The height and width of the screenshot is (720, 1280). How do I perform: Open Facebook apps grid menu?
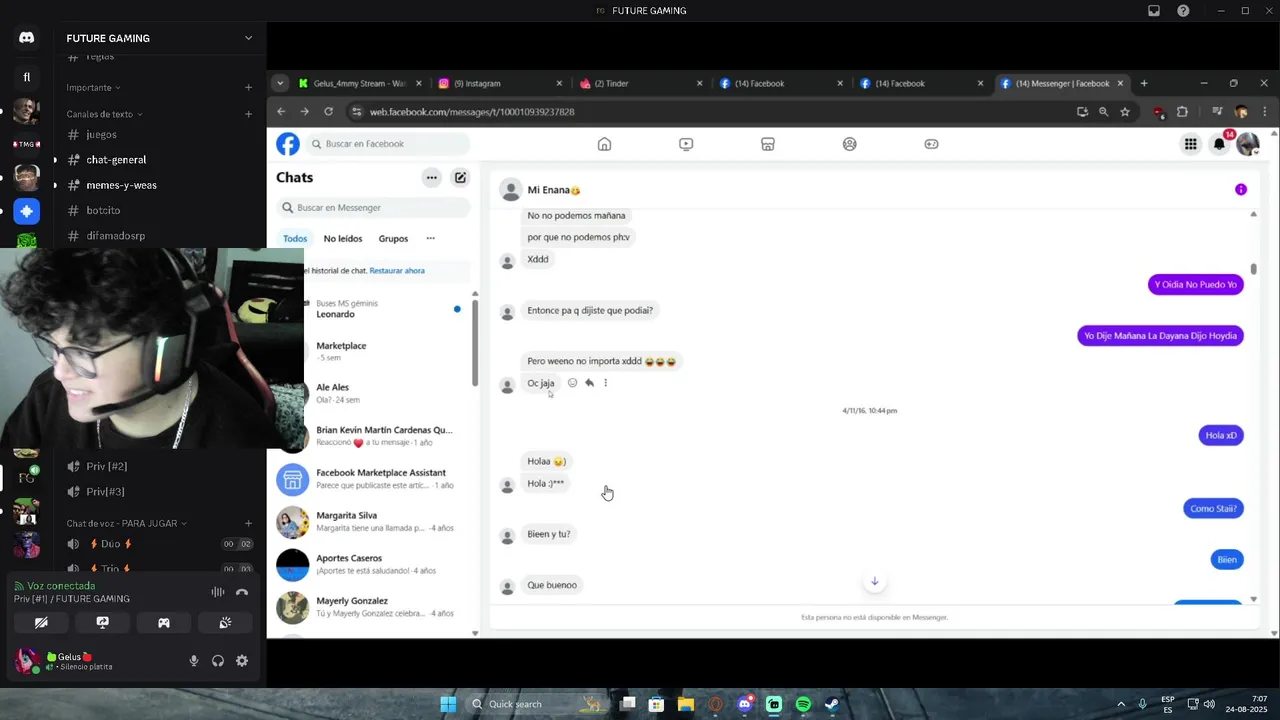pyautogui.click(x=1190, y=144)
